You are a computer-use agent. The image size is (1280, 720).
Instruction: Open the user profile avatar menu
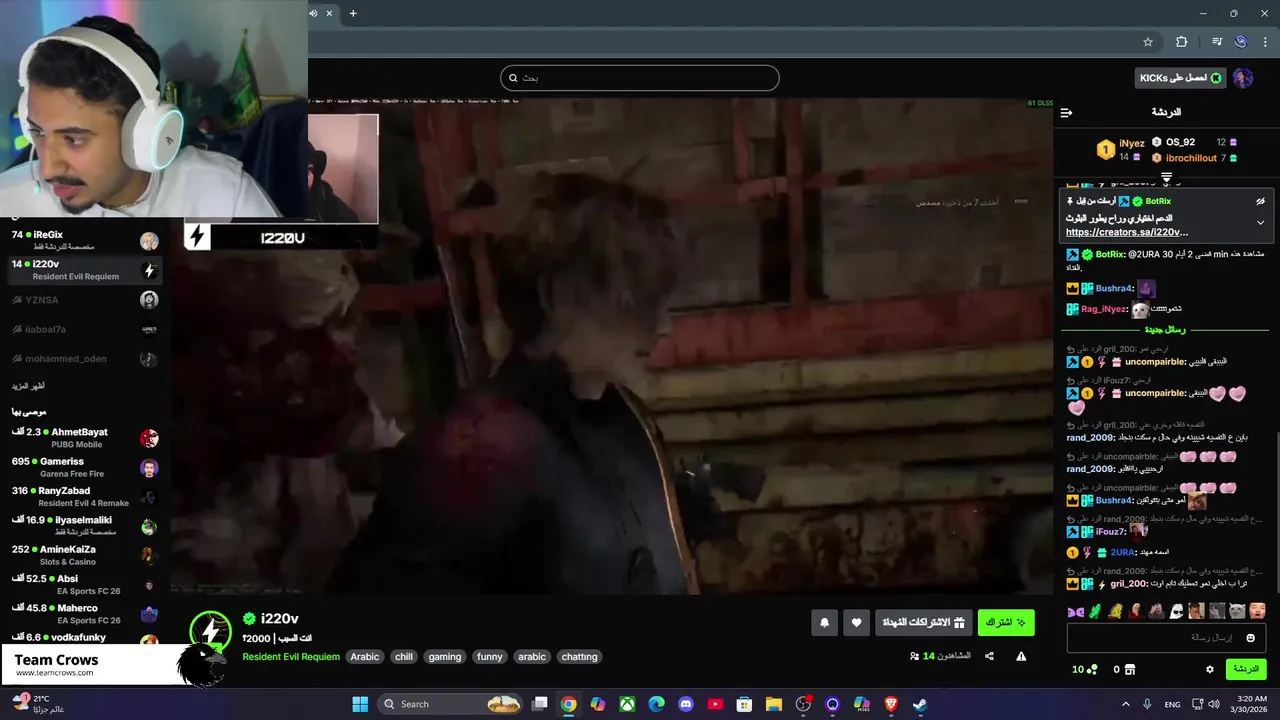pyautogui.click(x=1243, y=78)
